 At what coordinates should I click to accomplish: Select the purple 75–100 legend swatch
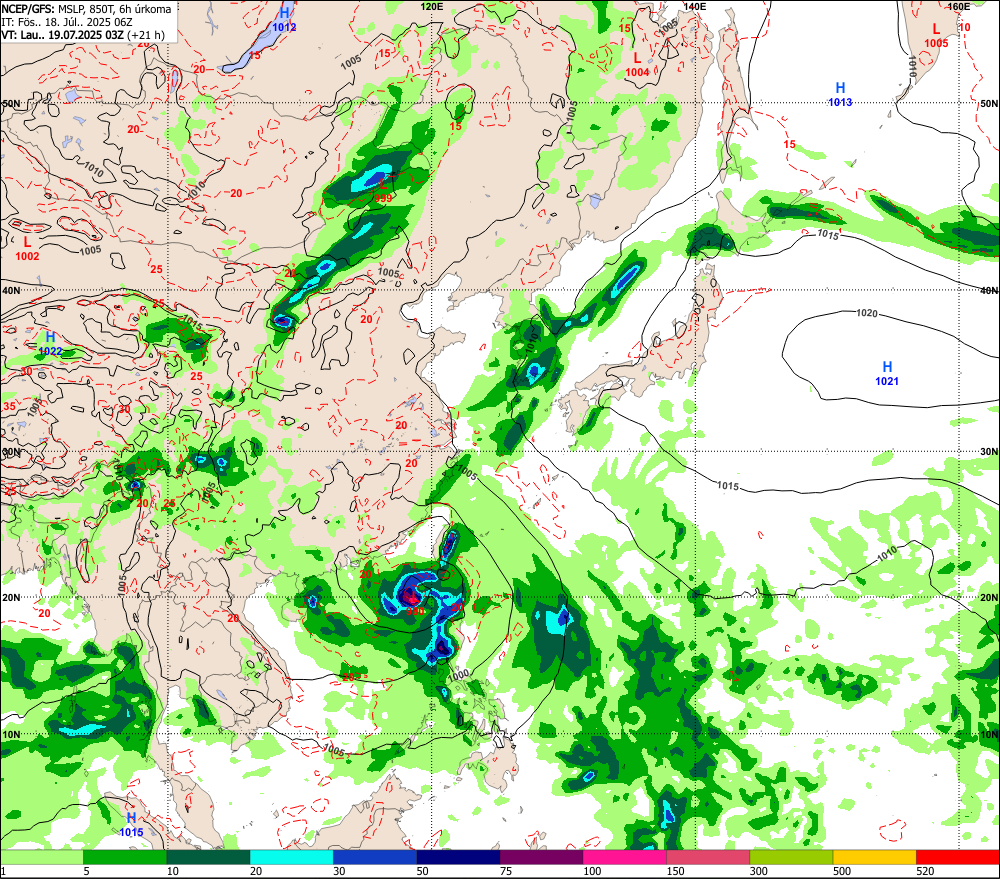click(x=541, y=857)
